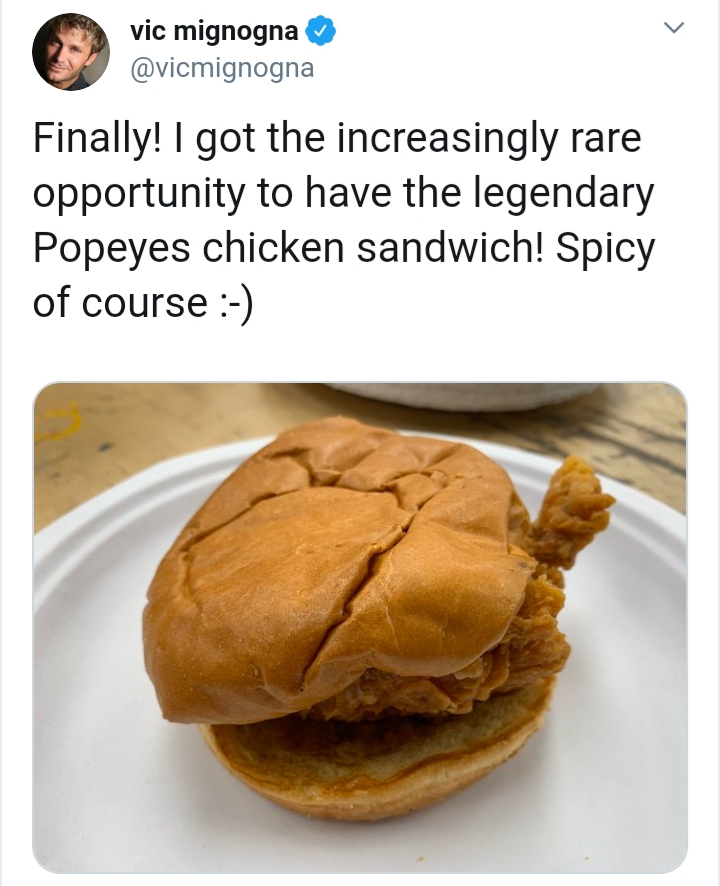Viewport: 720px width, 886px height.
Task: Click the word Popeyes in tweet
Action: coord(112,249)
